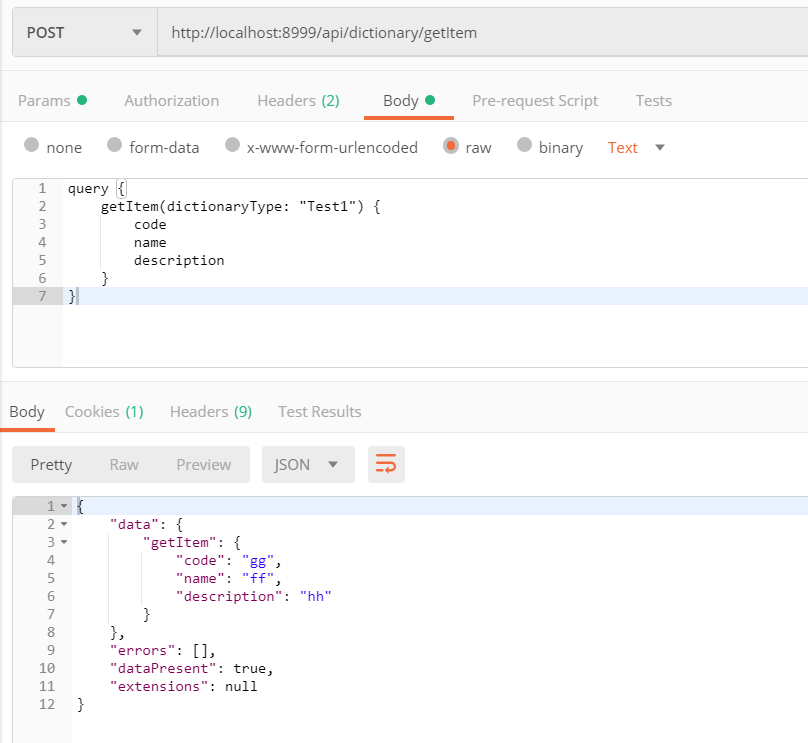Select the none body type radio

(x=31, y=146)
